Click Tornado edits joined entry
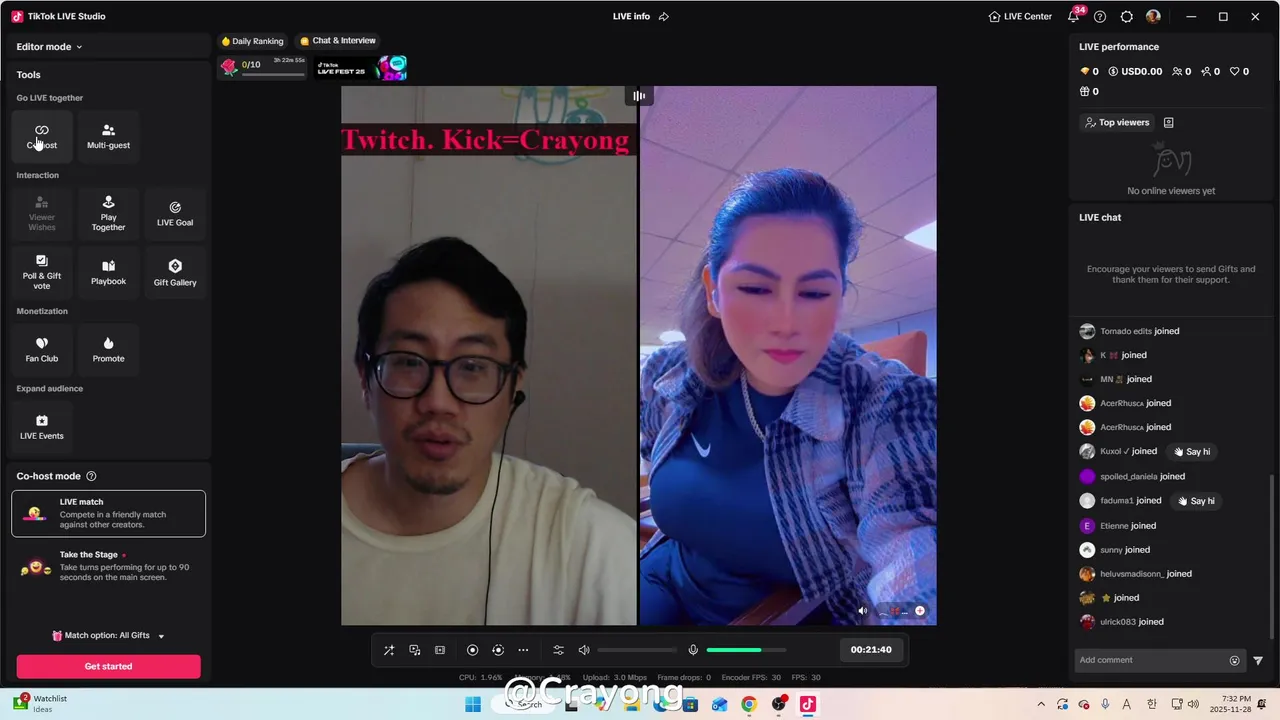This screenshot has height=720, width=1280. click(x=1129, y=331)
